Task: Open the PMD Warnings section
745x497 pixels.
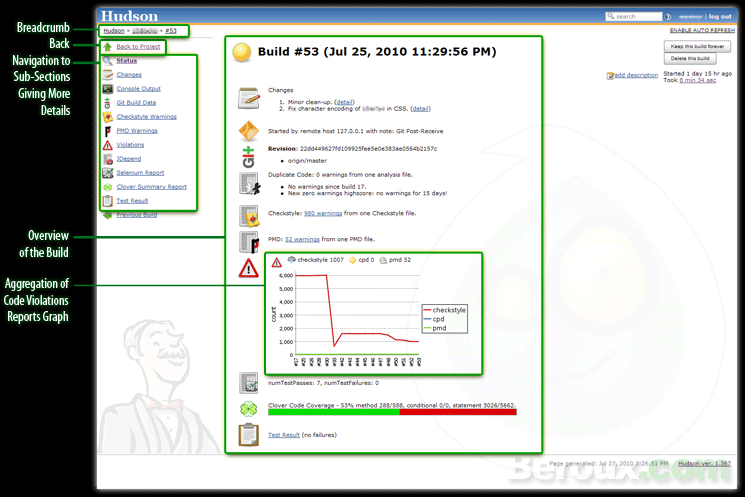Action: click(x=137, y=131)
